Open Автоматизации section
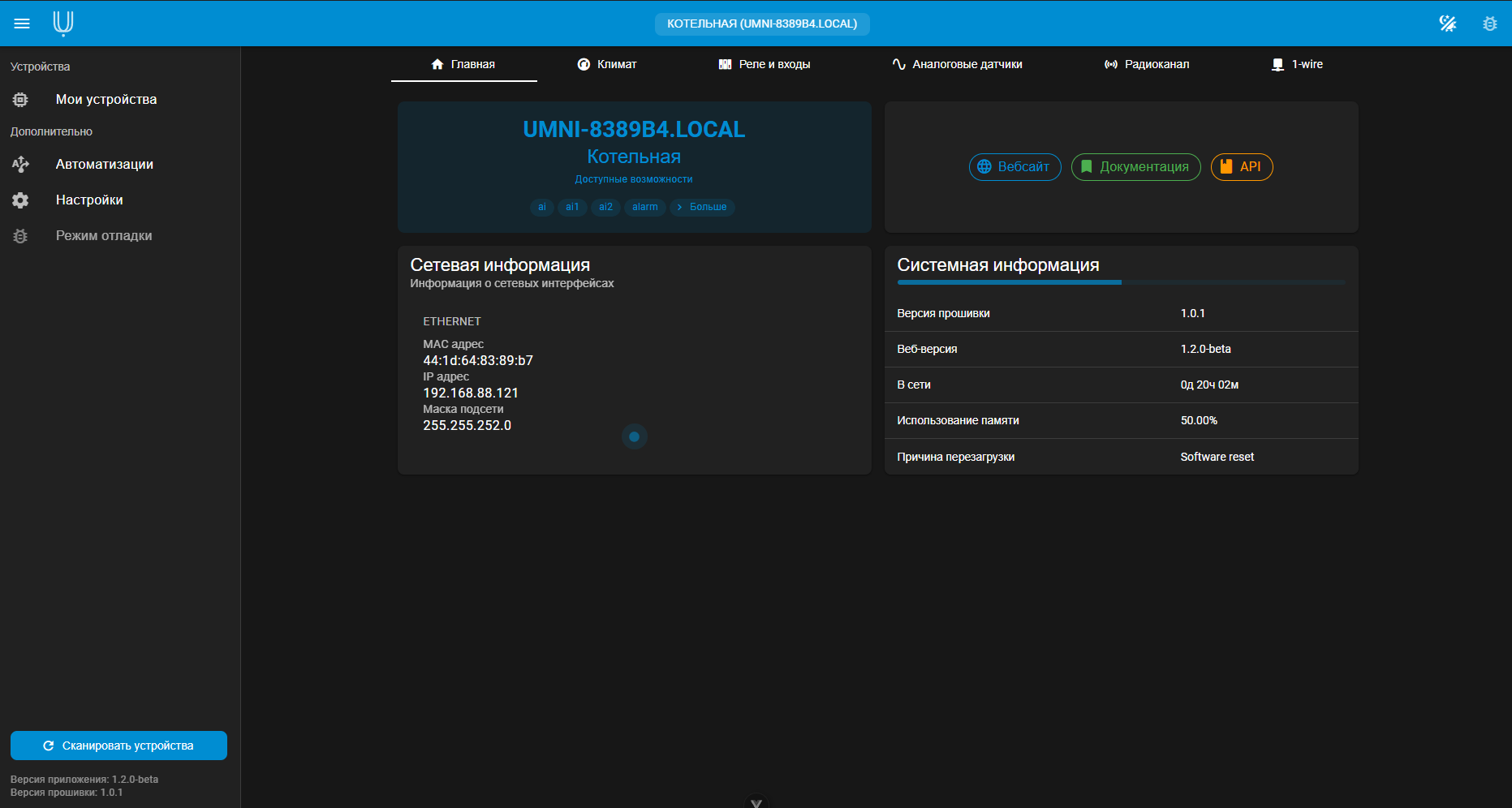1512x808 pixels. 120,165
